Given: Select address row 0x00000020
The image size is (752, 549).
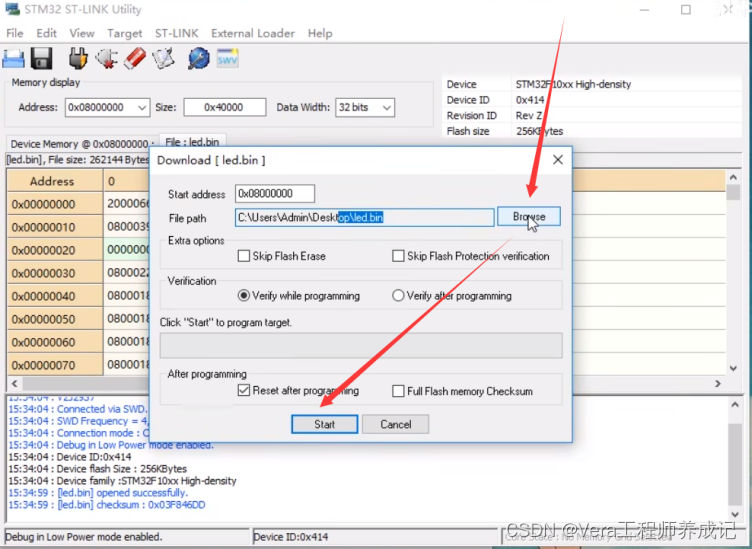Looking at the screenshot, I should [x=55, y=250].
